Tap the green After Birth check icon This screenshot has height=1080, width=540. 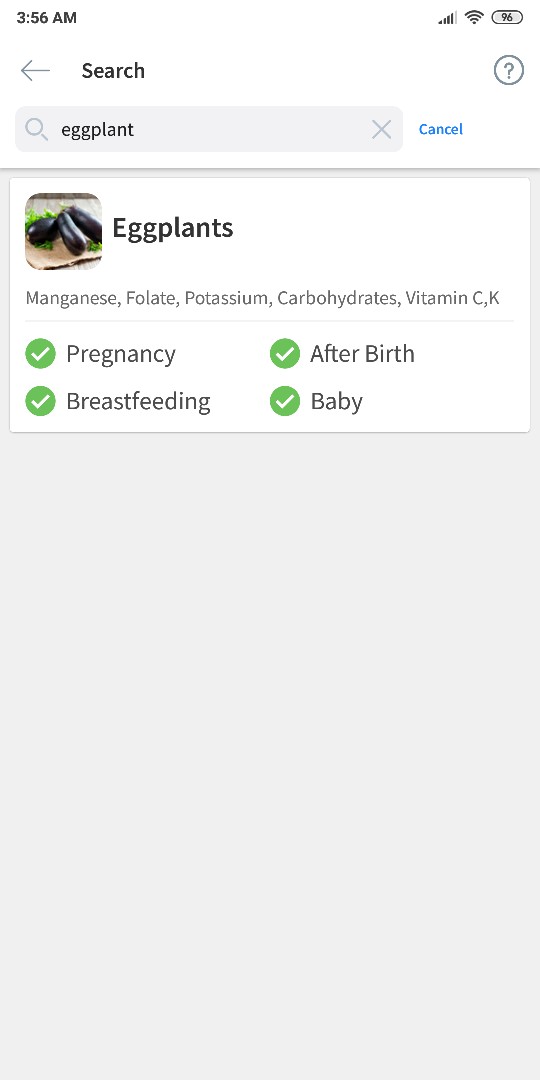pyautogui.click(x=284, y=353)
